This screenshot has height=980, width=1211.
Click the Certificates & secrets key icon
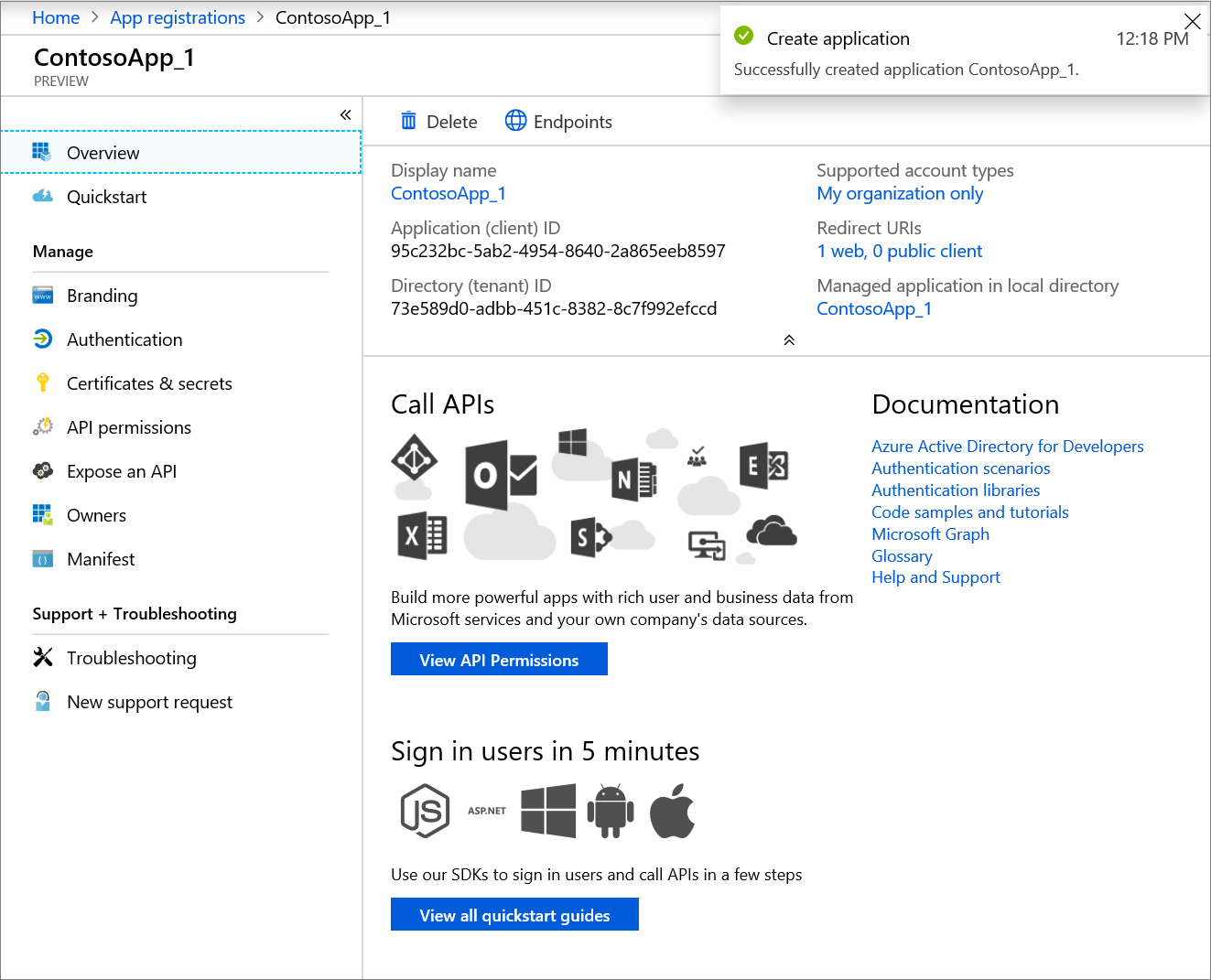[x=42, y=382]
